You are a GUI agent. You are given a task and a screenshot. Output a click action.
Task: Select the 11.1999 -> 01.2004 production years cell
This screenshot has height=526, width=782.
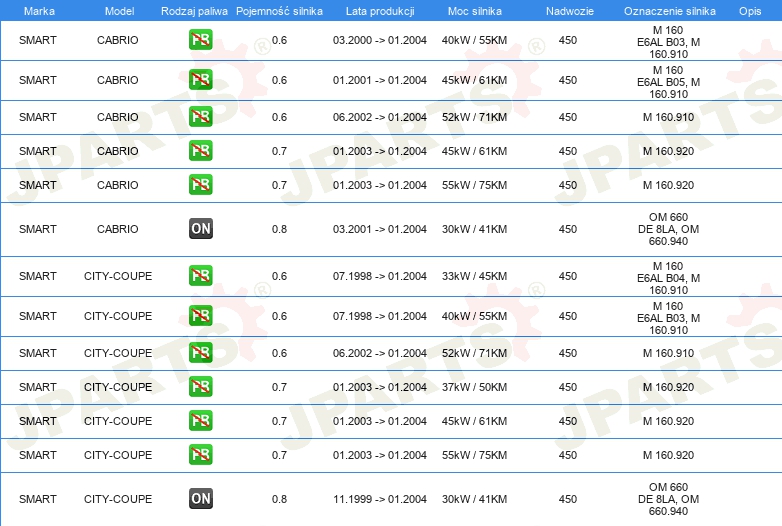(379, 499)
